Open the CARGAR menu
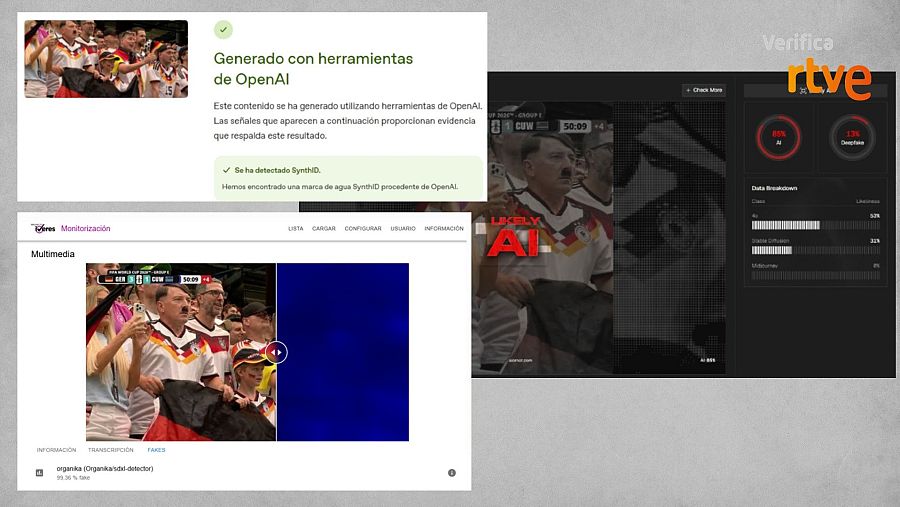Image resolution: width=900 pixels, height=507 pixels. pos(324,229)
